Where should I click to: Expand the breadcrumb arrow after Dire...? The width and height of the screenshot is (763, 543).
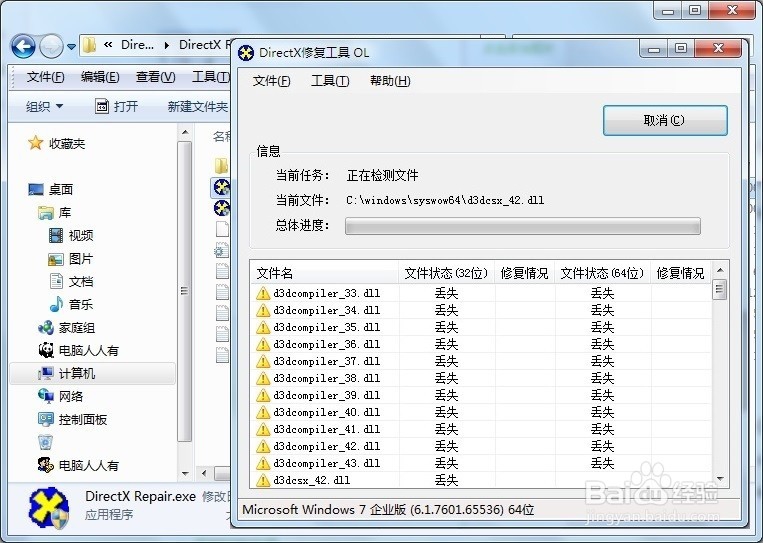coord(167,45)
